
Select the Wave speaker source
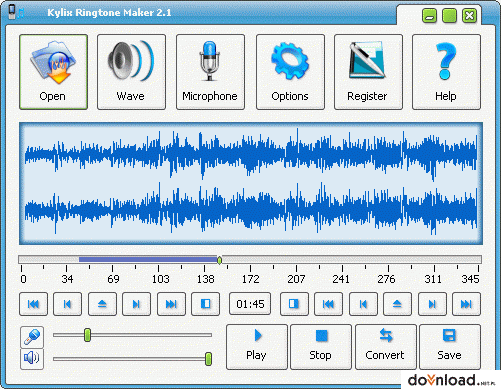(x=131, y=72)
